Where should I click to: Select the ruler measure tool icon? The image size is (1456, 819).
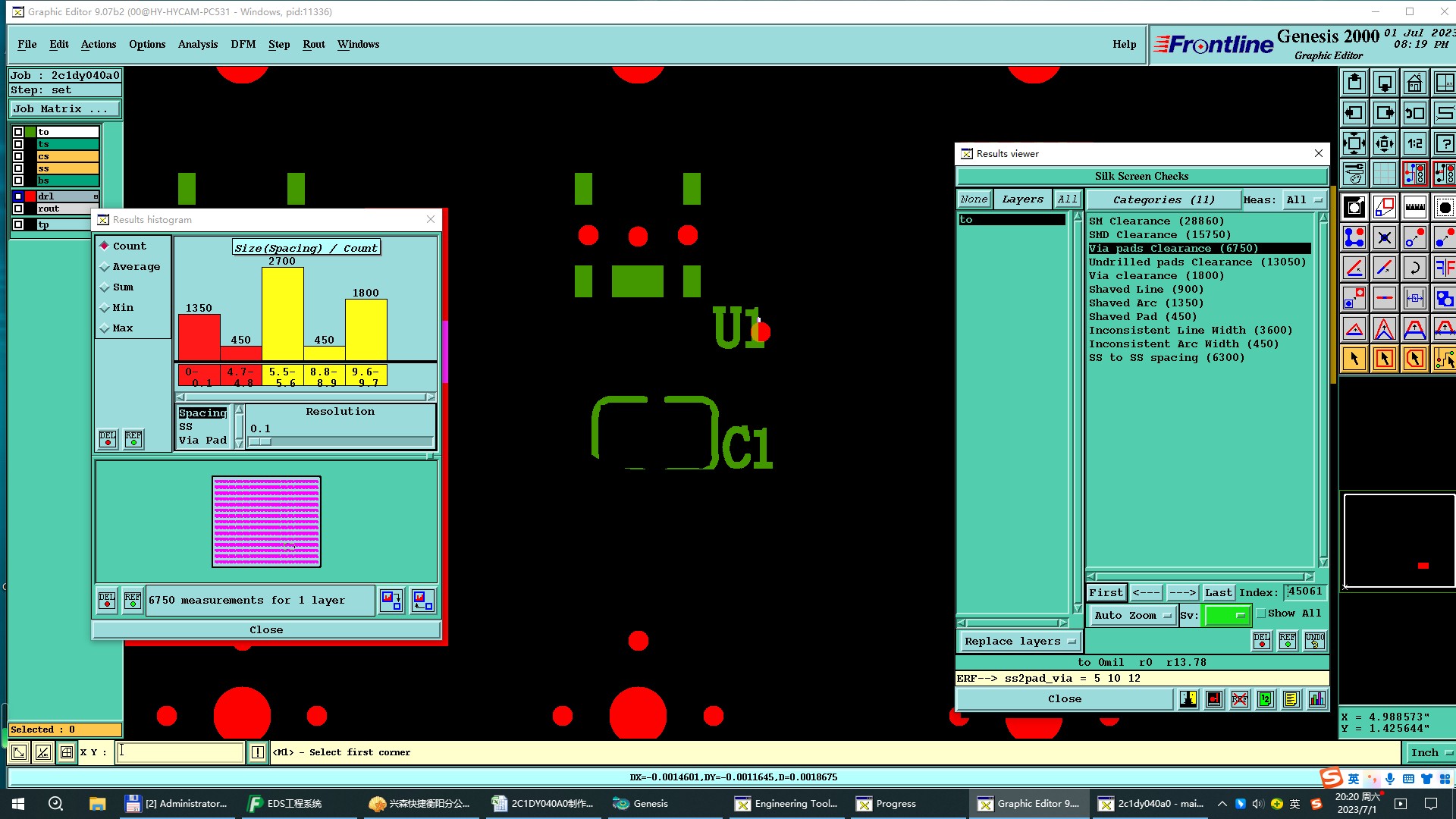click(1414, 207)
